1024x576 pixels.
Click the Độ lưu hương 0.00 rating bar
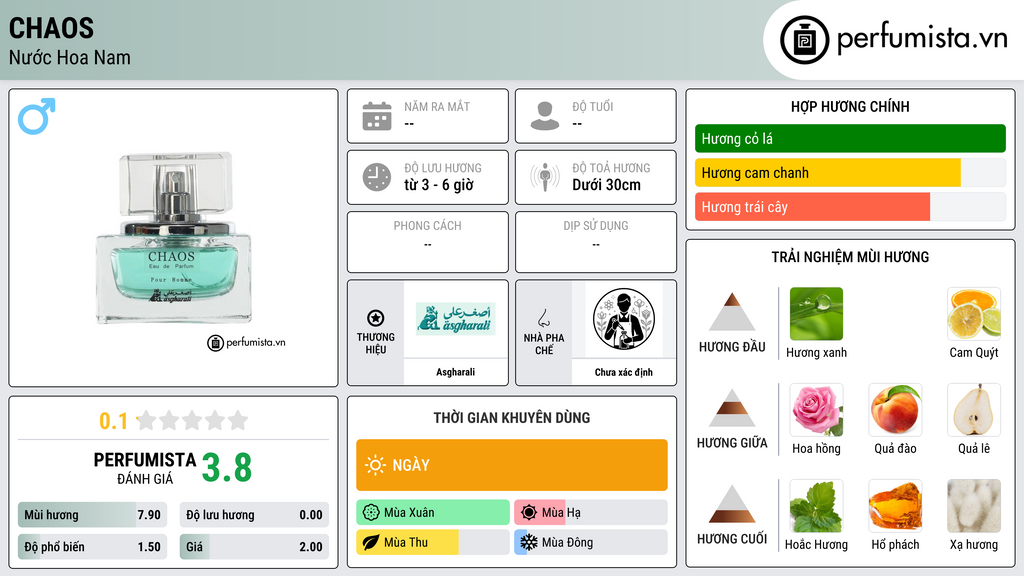click(x=254, y=515)
